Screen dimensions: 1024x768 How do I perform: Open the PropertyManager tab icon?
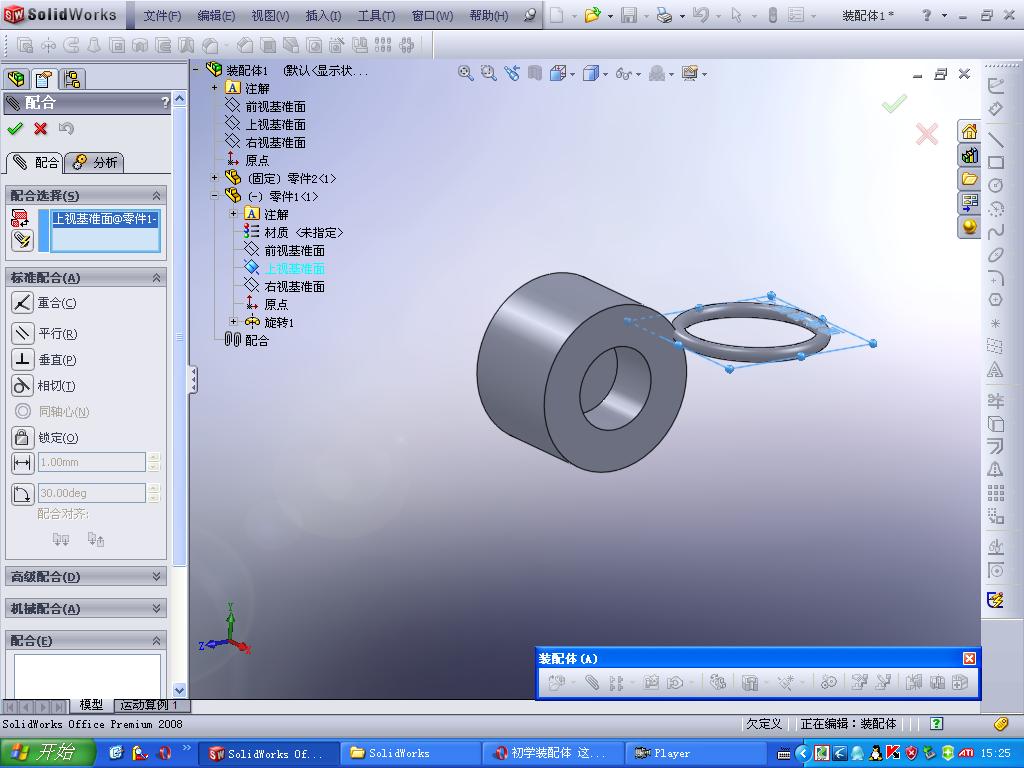44,79
